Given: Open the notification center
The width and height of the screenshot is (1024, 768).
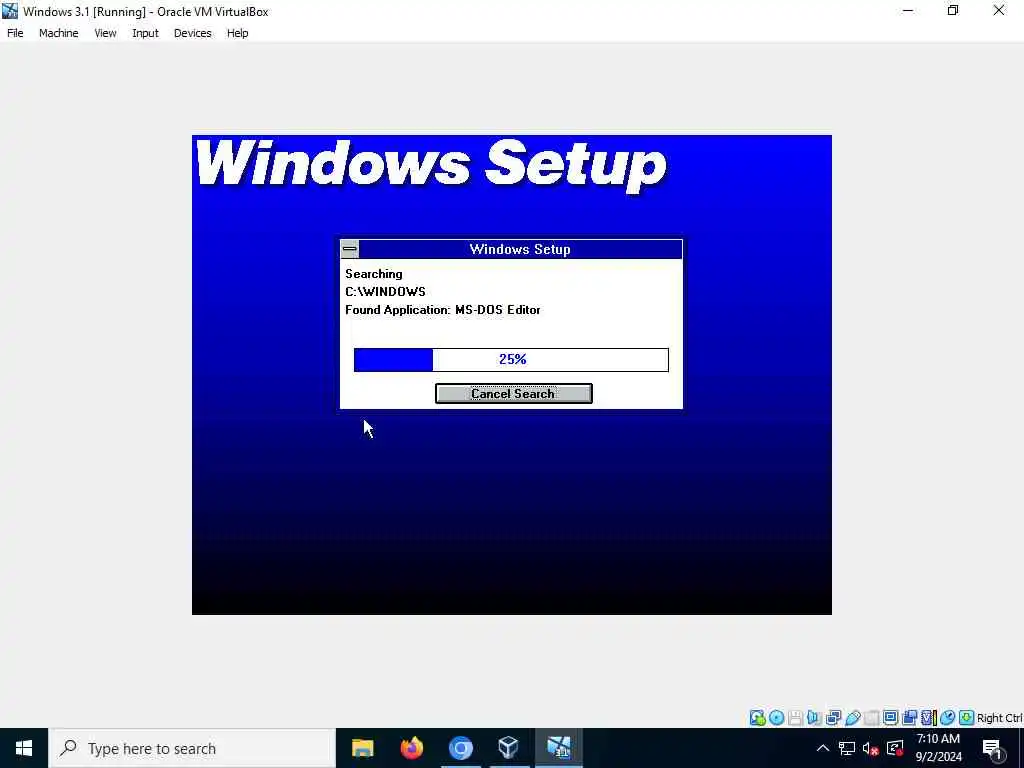Looking at the screenshot, I should 993,748.
